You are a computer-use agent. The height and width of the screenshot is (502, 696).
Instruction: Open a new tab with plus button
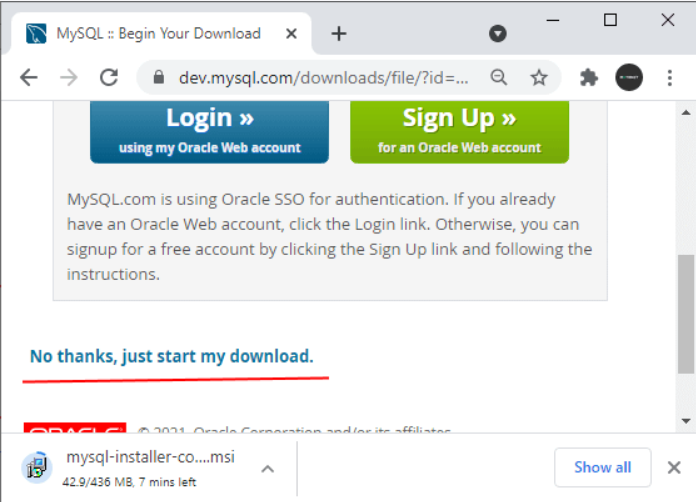tap(339, 34)
